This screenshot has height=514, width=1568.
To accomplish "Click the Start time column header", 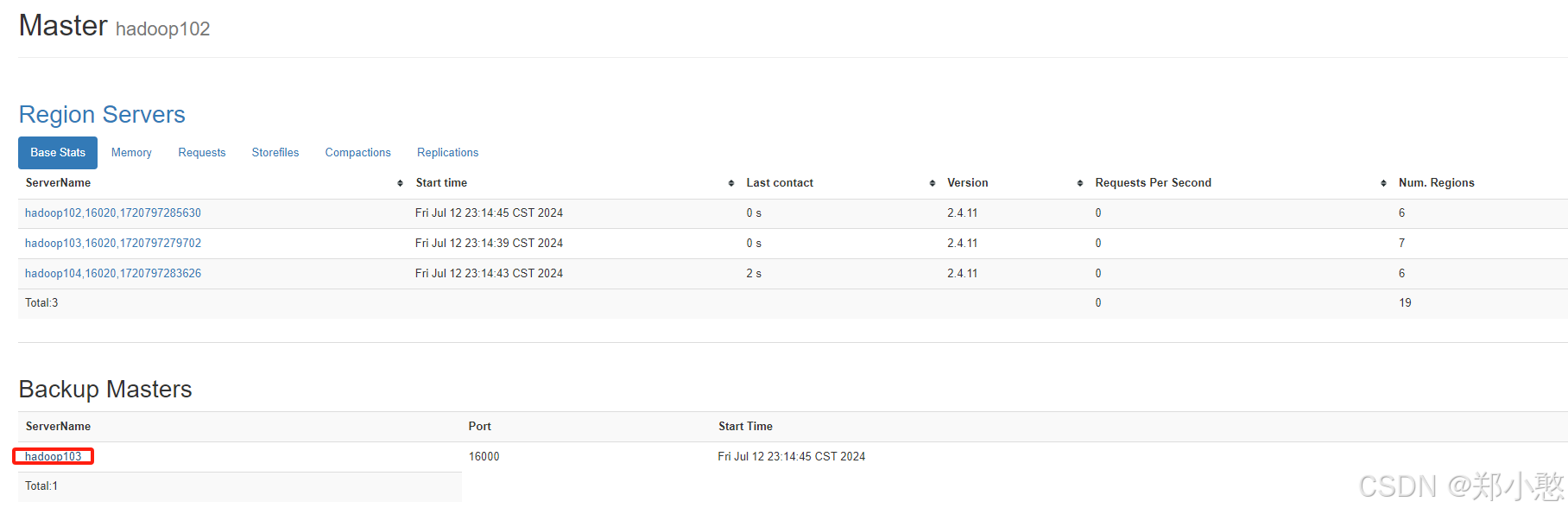I will (x=441, y=183).
